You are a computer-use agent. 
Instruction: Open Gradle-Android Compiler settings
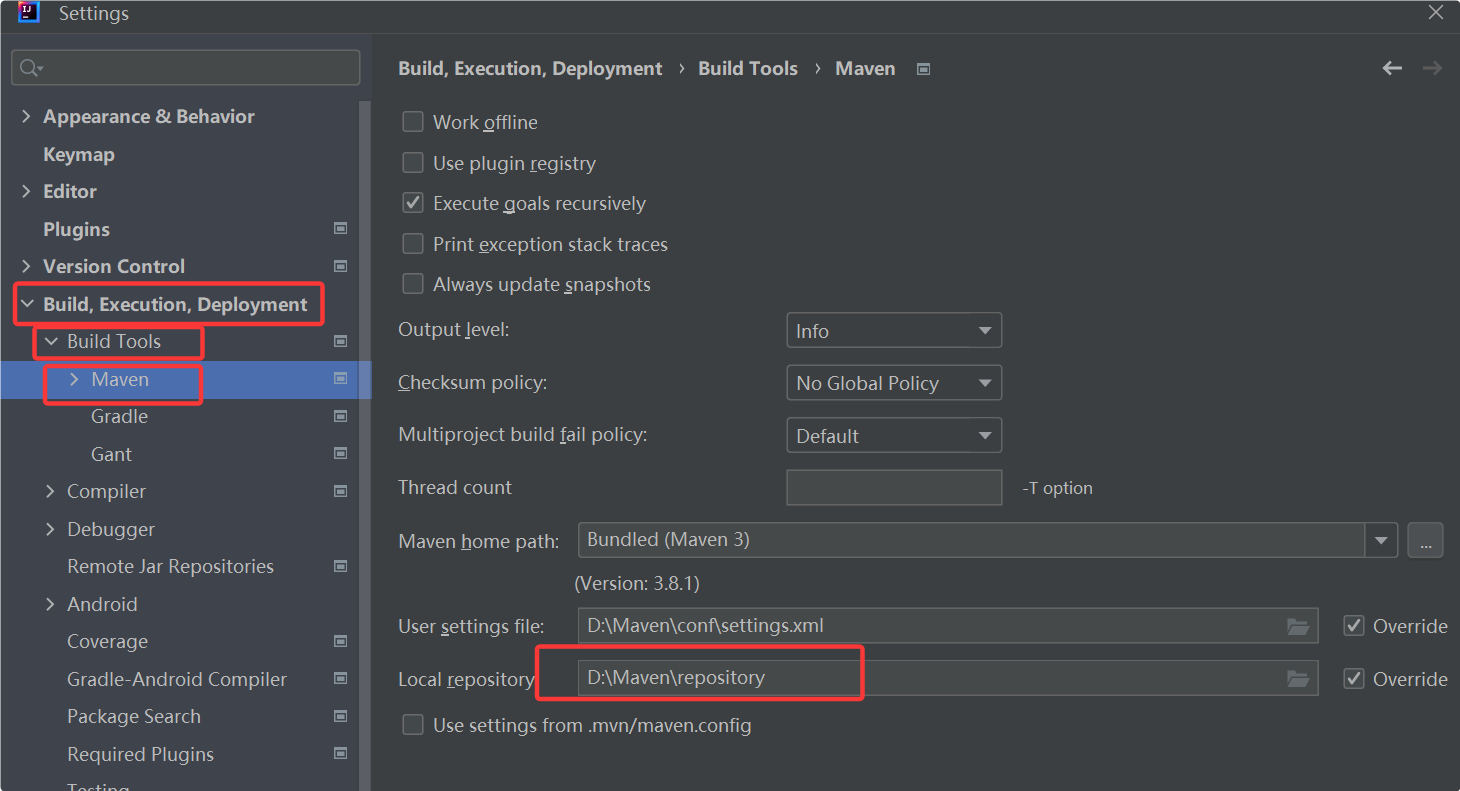[x=177, y=679]
